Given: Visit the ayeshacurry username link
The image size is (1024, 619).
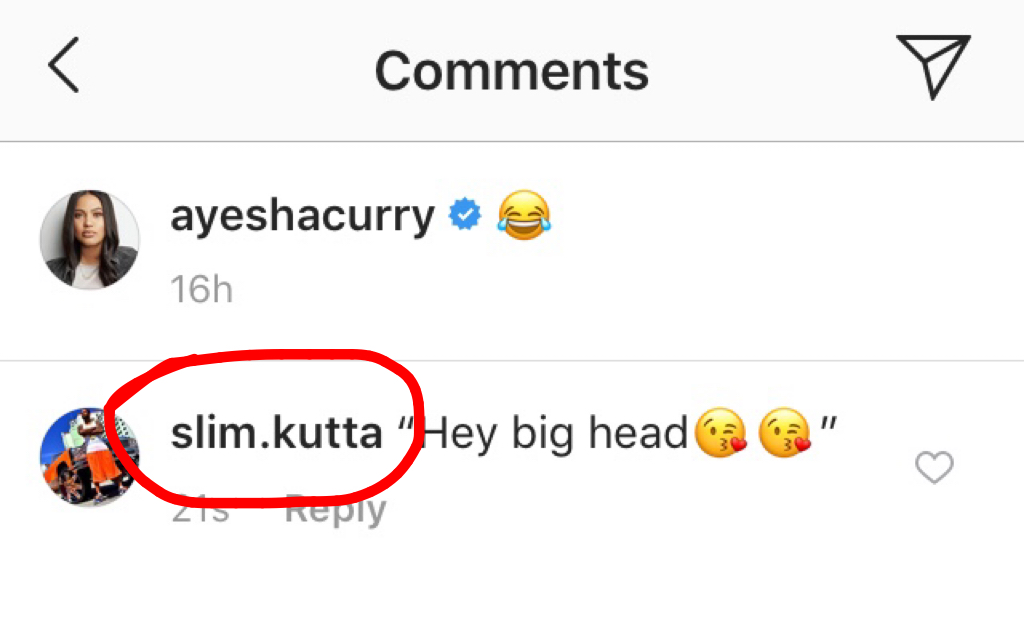Looking at the screenshot, I should coord(302,217).
